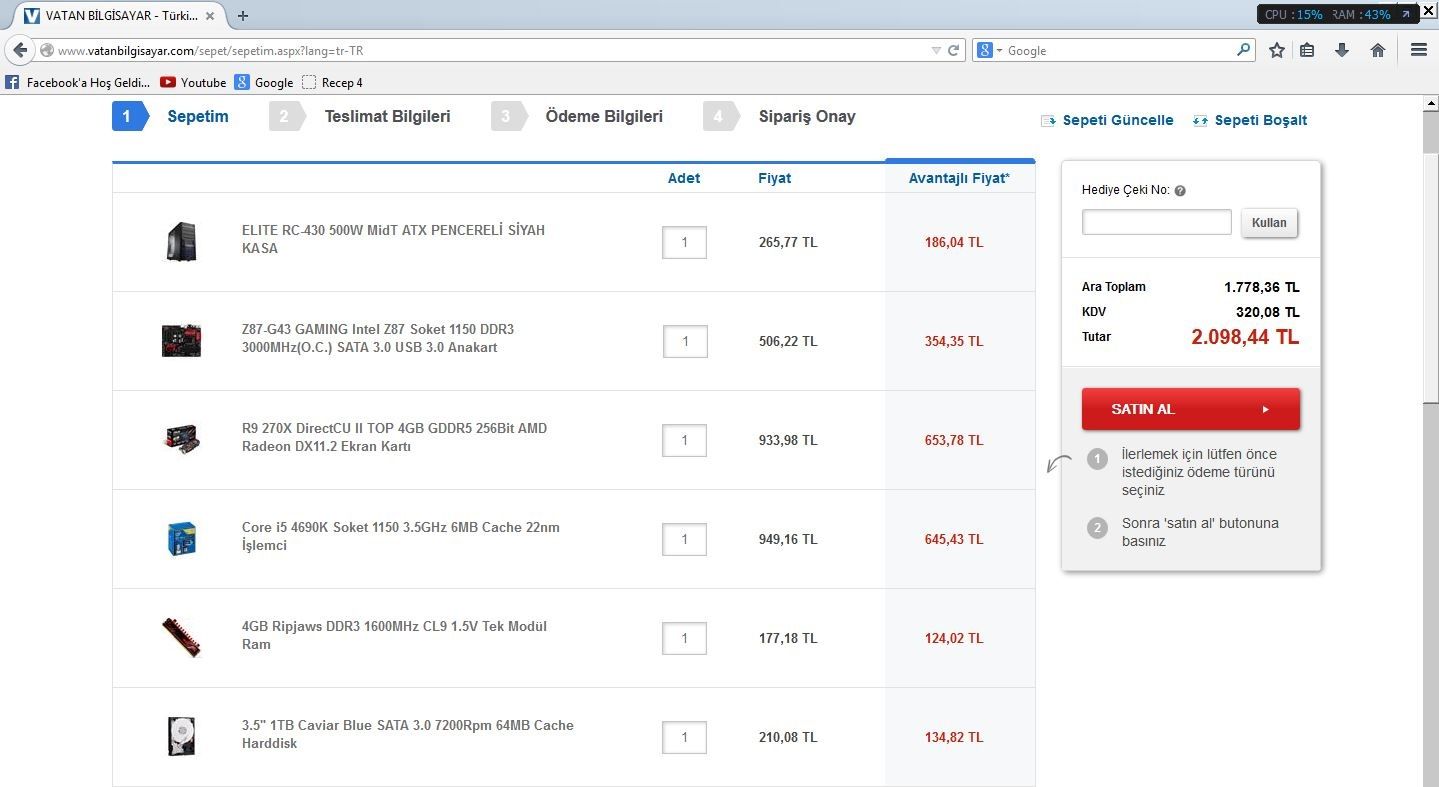Reload the page with the refresh icon

point(954,50)
